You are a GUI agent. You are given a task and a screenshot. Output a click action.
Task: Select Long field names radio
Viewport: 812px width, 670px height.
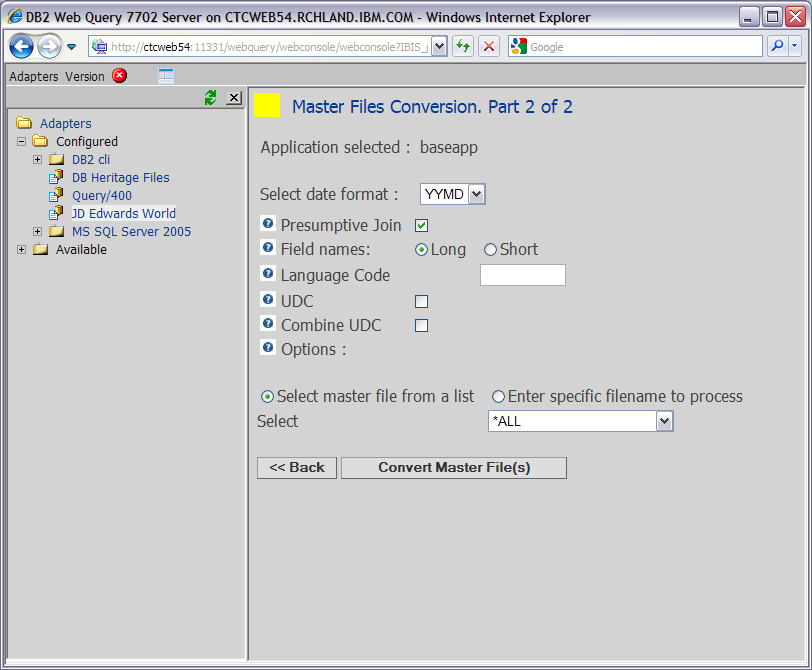(422, 250)
